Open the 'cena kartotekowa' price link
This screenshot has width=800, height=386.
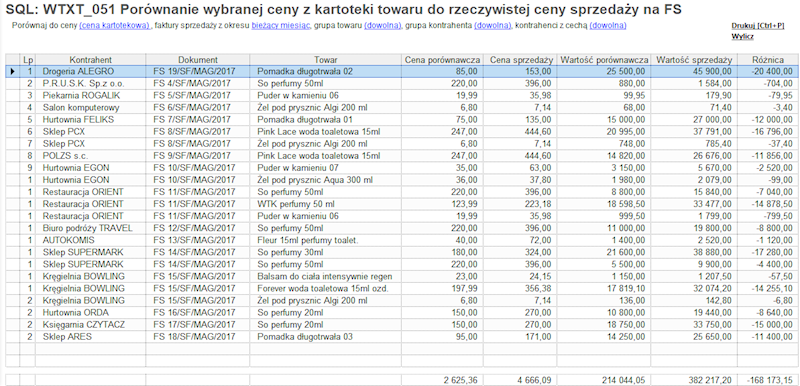click(x=114, y=25)
